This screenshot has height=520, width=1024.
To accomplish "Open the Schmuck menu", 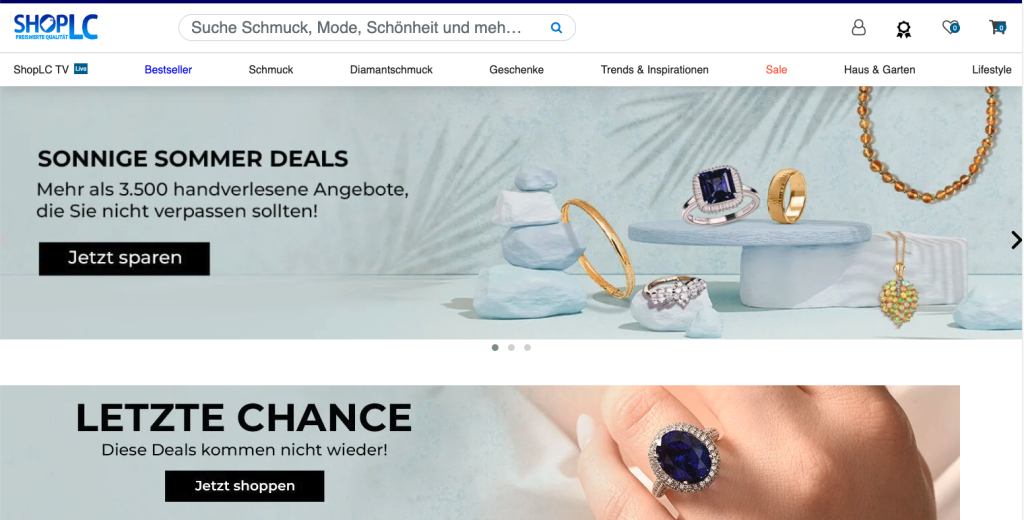I will pyautogui.click(x=271, y=70).
